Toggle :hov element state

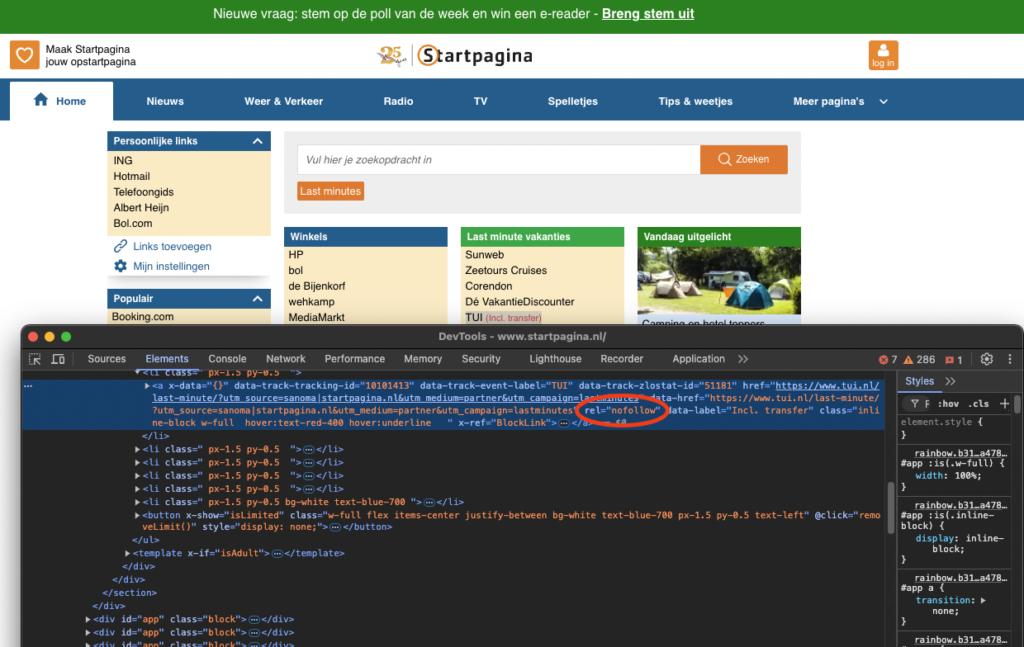click(949, 403)
